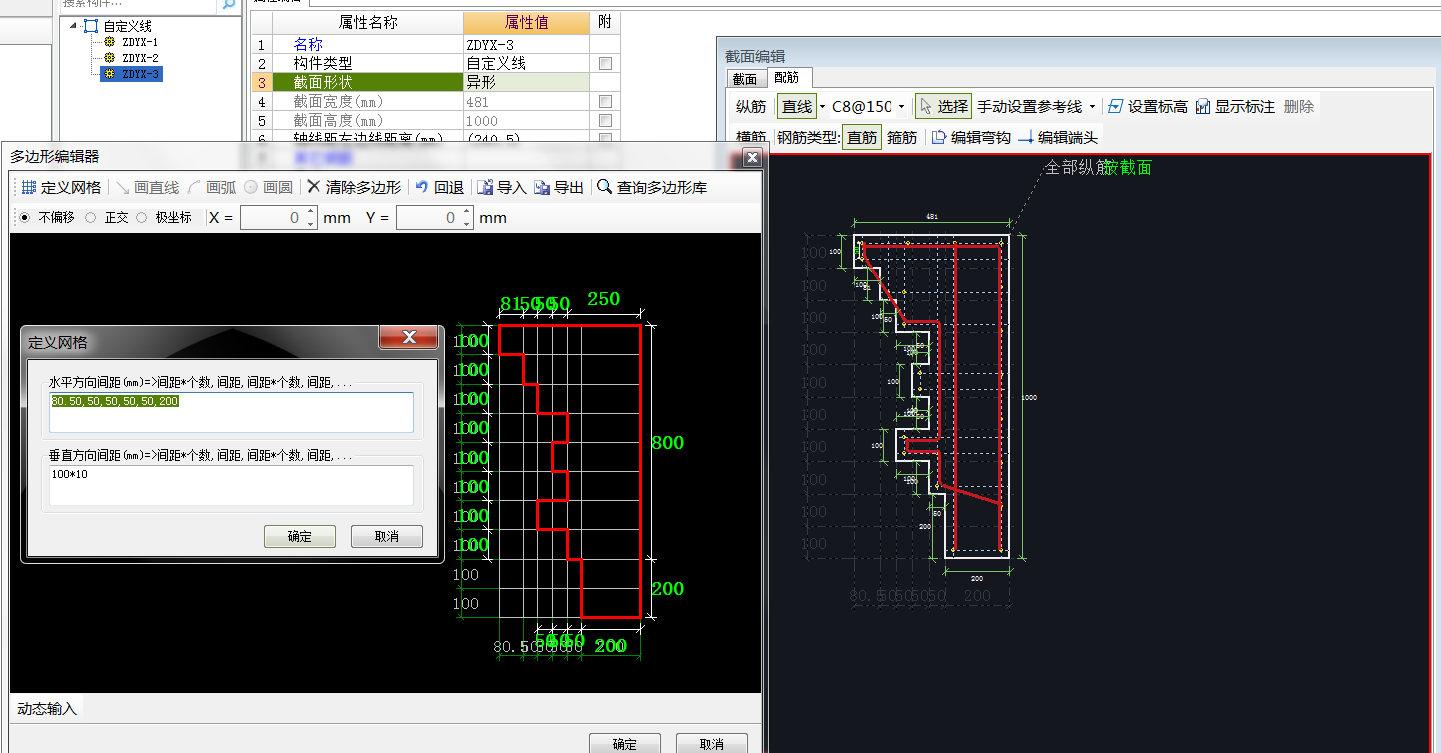
Task: Click the 截面高度 value 1000
Action: [x=526, y=121]
